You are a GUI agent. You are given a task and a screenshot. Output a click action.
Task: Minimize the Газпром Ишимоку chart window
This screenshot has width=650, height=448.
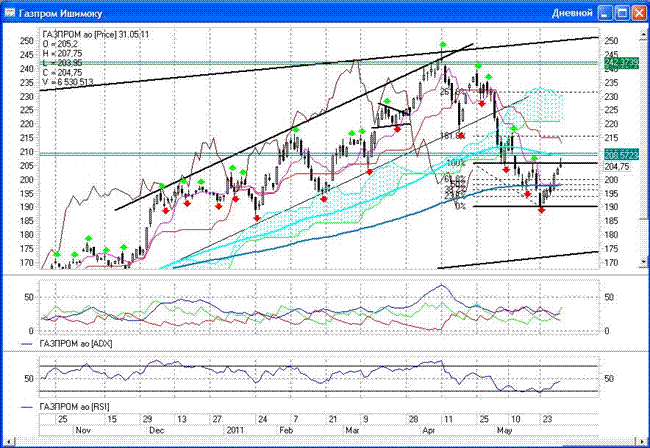point(605,13)
